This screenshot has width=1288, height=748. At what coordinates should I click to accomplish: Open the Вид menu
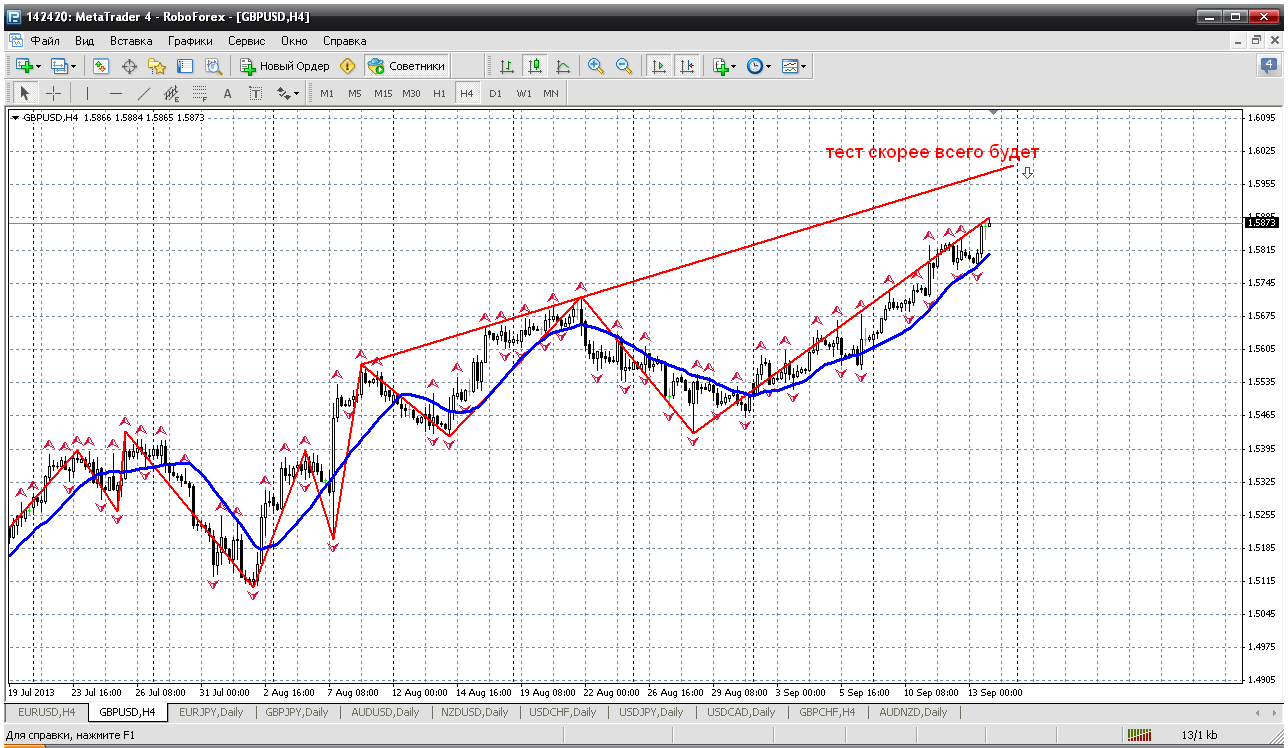coord(84,41)
